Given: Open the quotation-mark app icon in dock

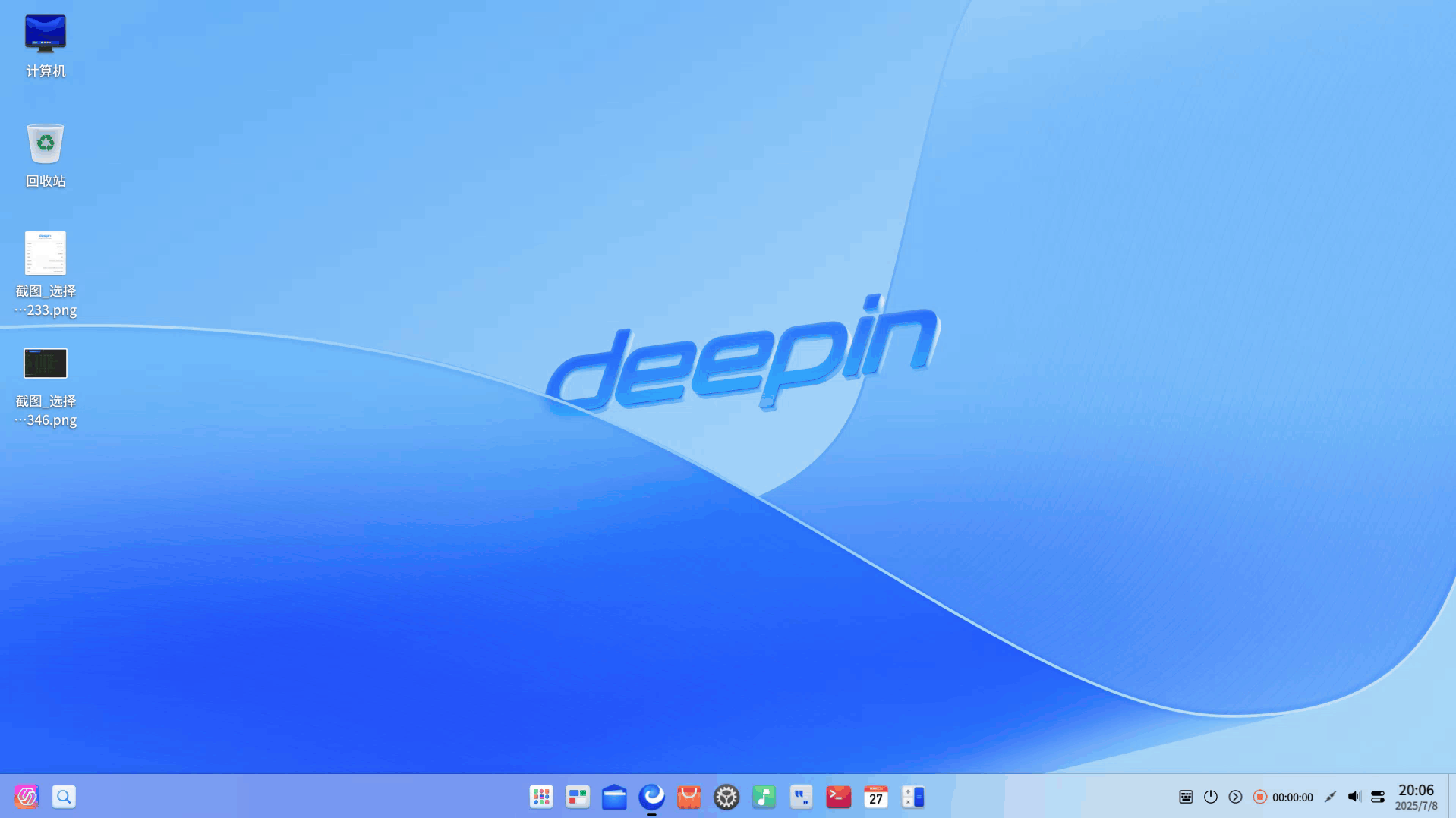Looking at the screenshot, I should pyautogui.click(x=801, y=797).
